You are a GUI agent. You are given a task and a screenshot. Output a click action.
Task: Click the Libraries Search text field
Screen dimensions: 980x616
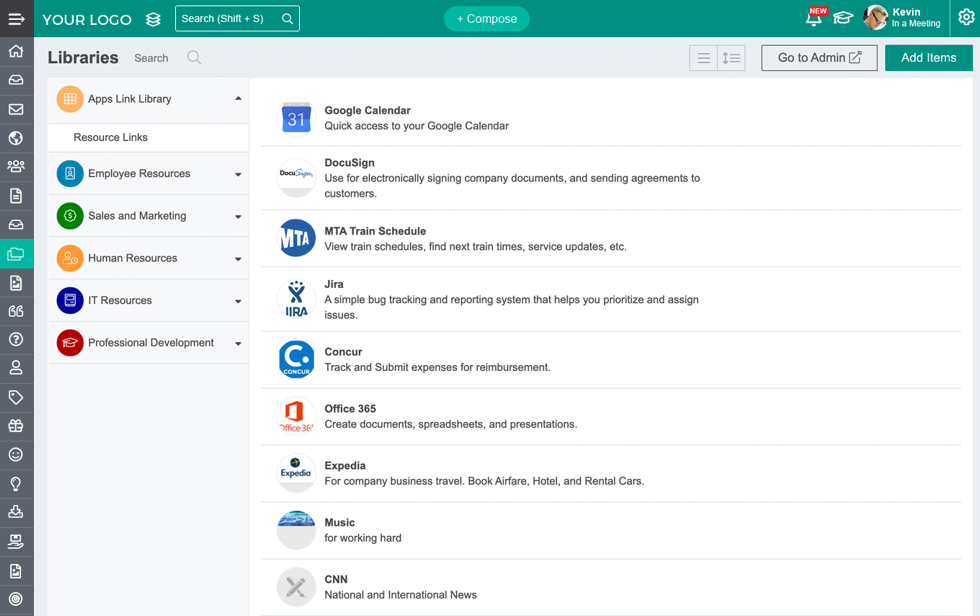click(x=151, y=58)
